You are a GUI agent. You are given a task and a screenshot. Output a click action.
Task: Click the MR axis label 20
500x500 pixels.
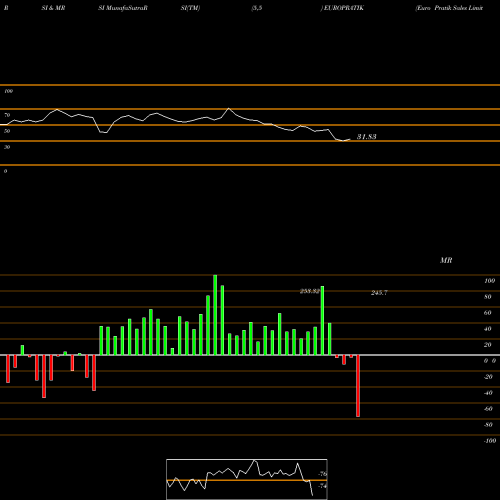488,345
